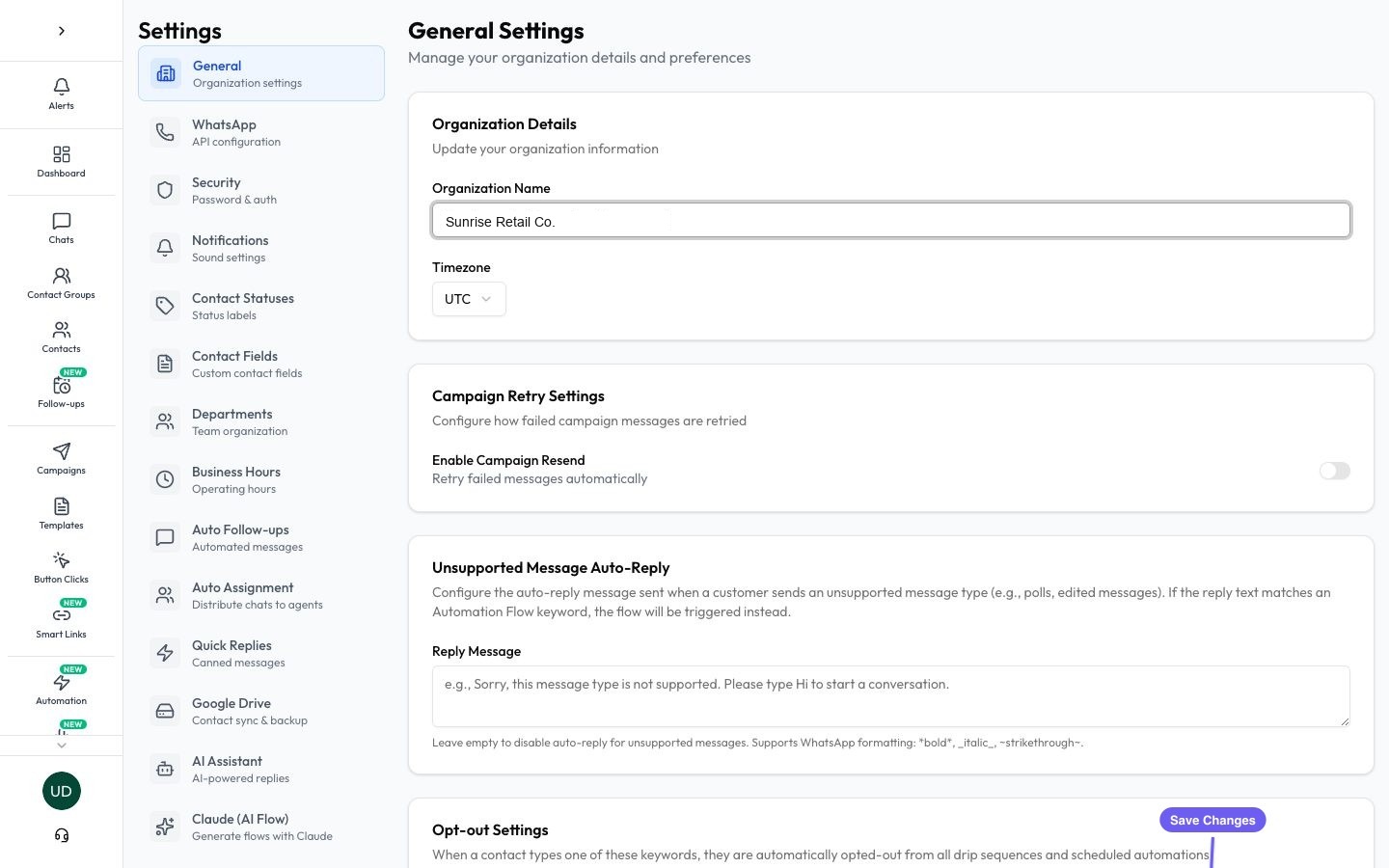This screenshot has width=1389, height=868.
Task: Show more sidebar items with down chevron
Action: pos(61,745)
